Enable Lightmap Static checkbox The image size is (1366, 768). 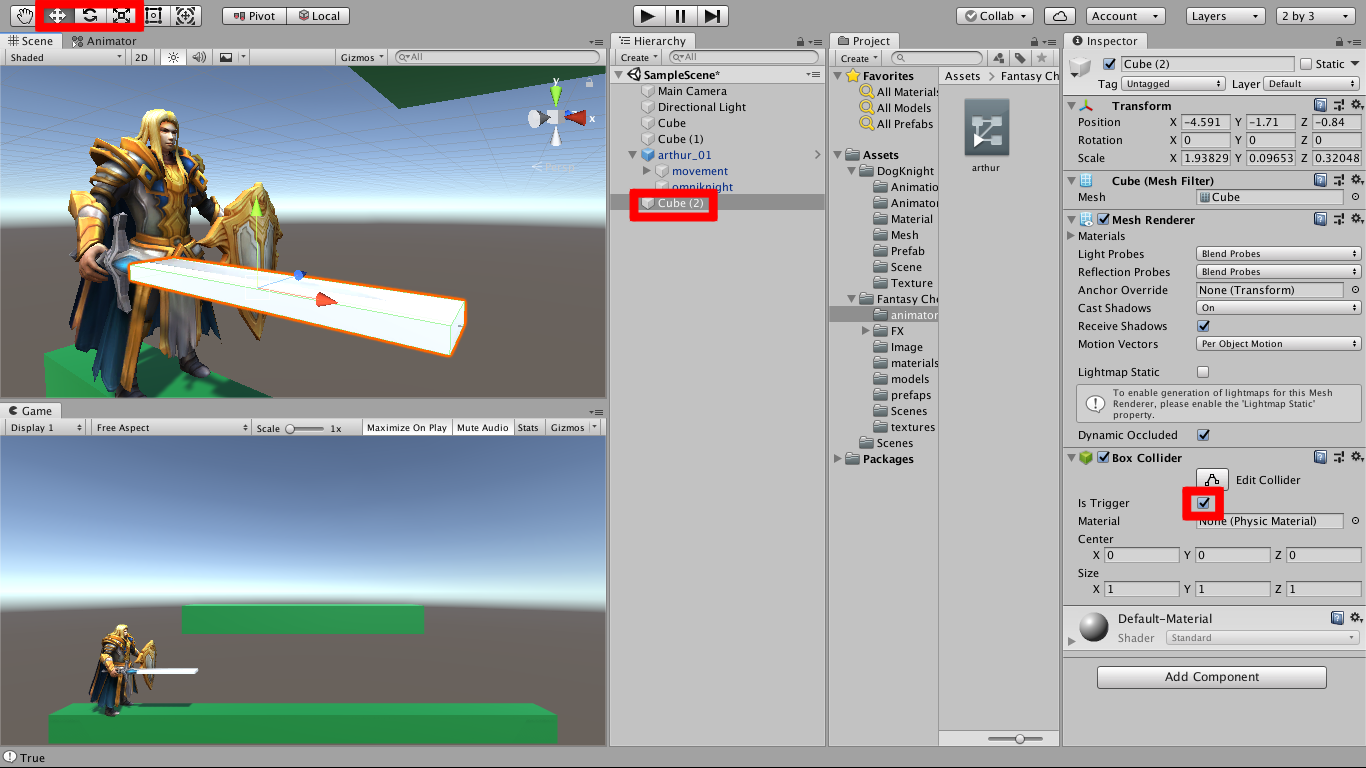point(1203,372)
